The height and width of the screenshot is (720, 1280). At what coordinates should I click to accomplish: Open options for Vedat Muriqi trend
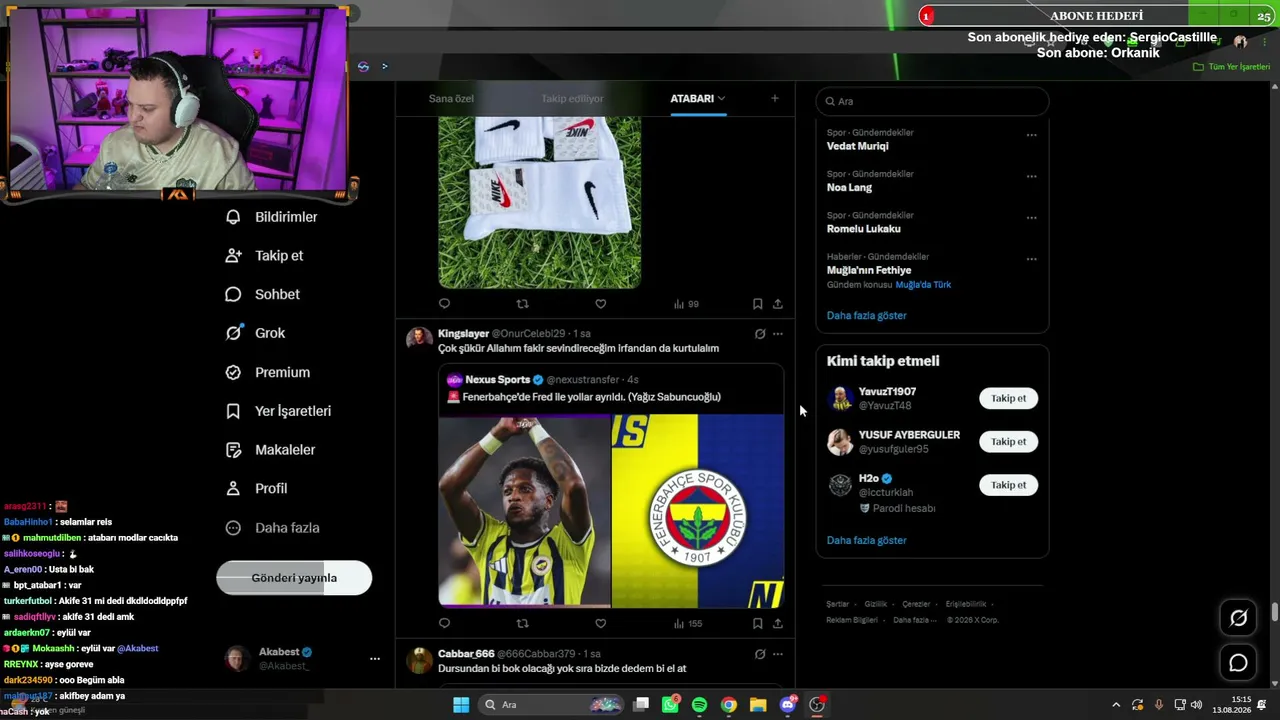tap(1032, 135)
